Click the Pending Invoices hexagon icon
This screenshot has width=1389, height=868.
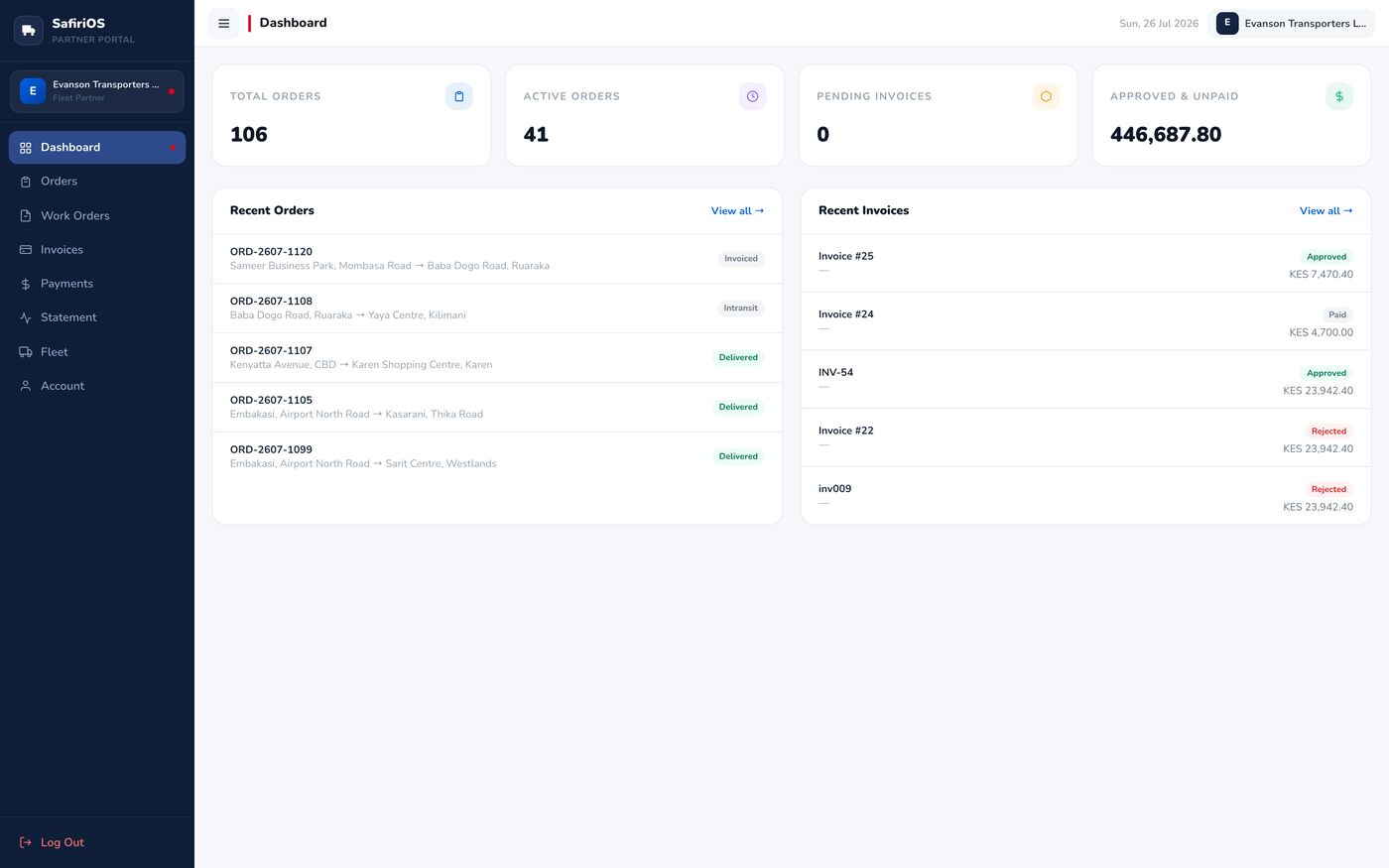1046,96
